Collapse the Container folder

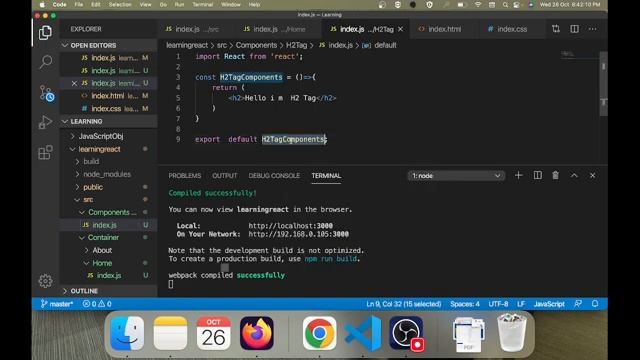[103, 237]
